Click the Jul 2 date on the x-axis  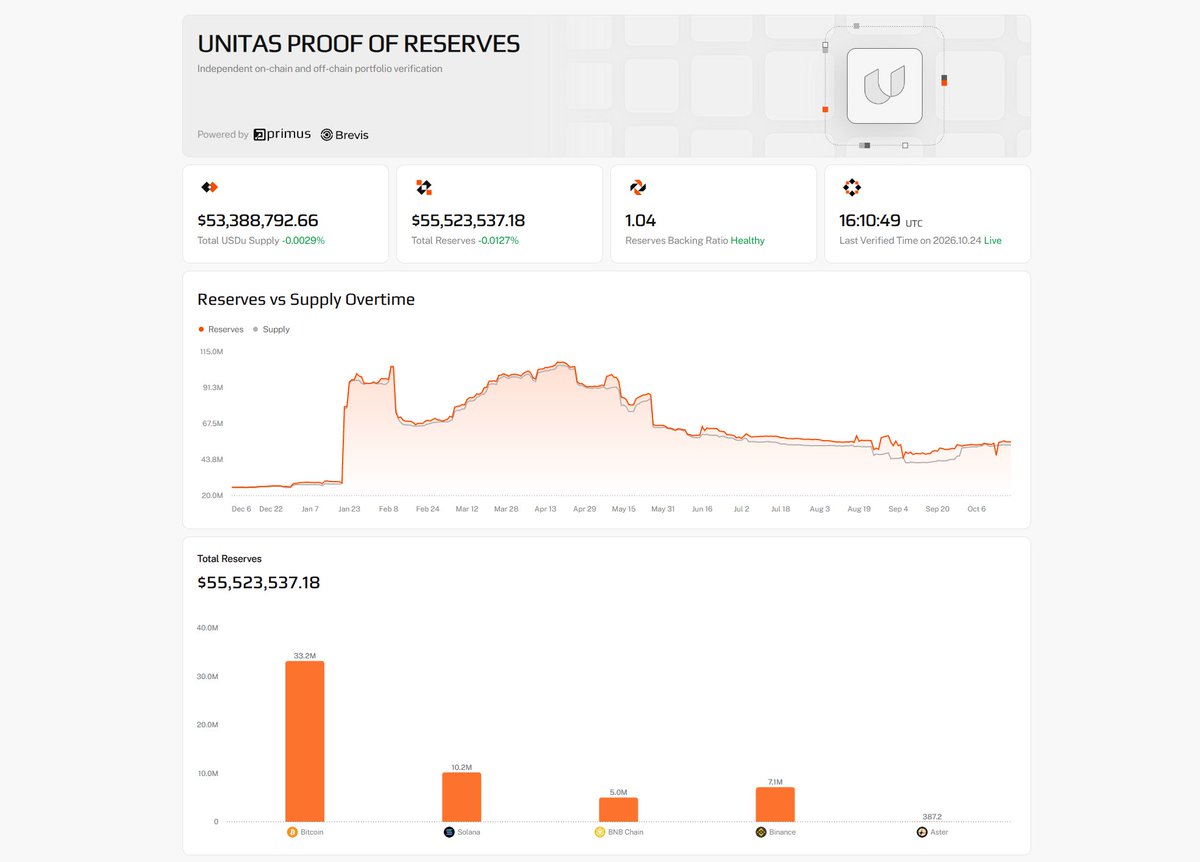pos(741,509)
